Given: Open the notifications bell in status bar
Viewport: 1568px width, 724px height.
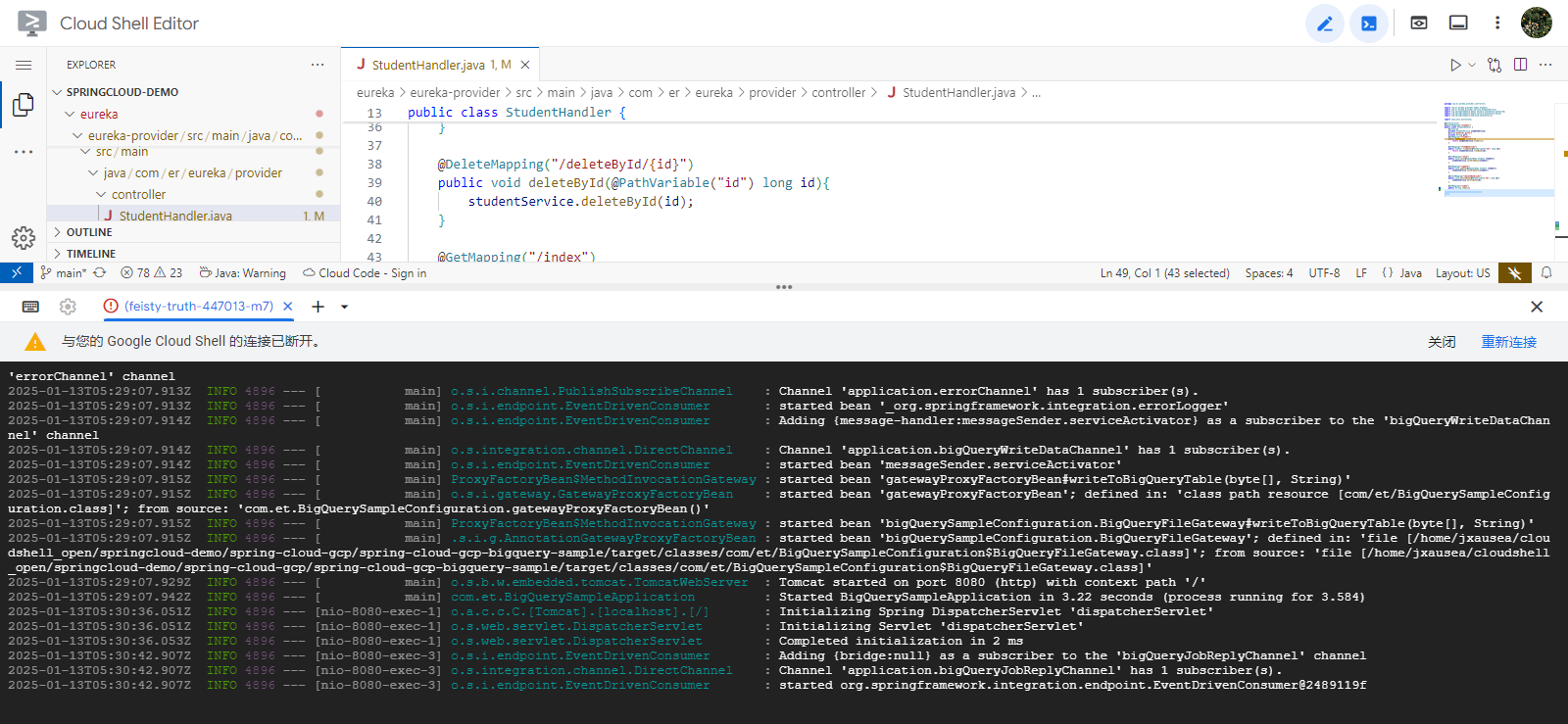Looking at the screenshot, I should coord(1546,273).
